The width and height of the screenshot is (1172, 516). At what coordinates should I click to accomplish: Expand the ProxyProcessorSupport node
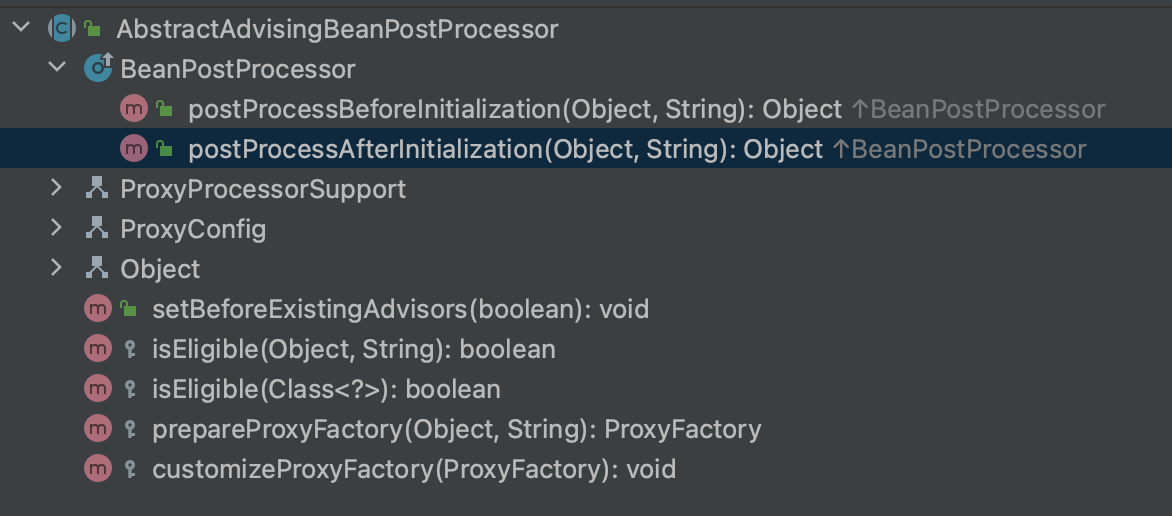pyautogui.click(x=57, y=189)
